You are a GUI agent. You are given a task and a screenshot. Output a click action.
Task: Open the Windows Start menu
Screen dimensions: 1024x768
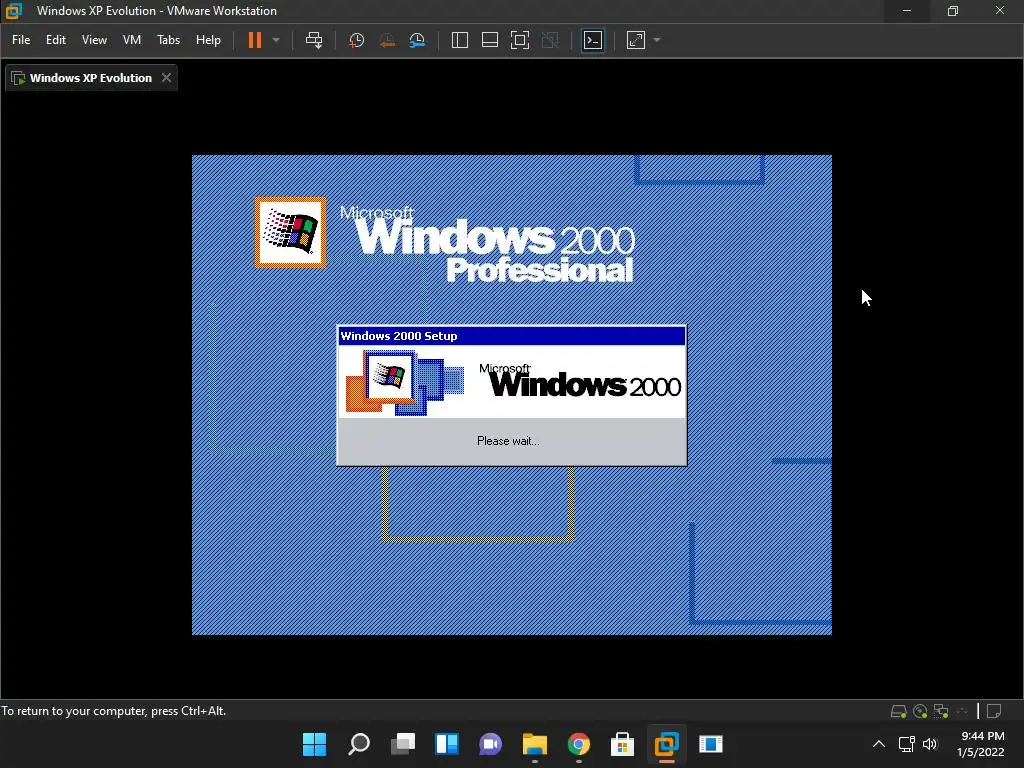tap(314, 744)
